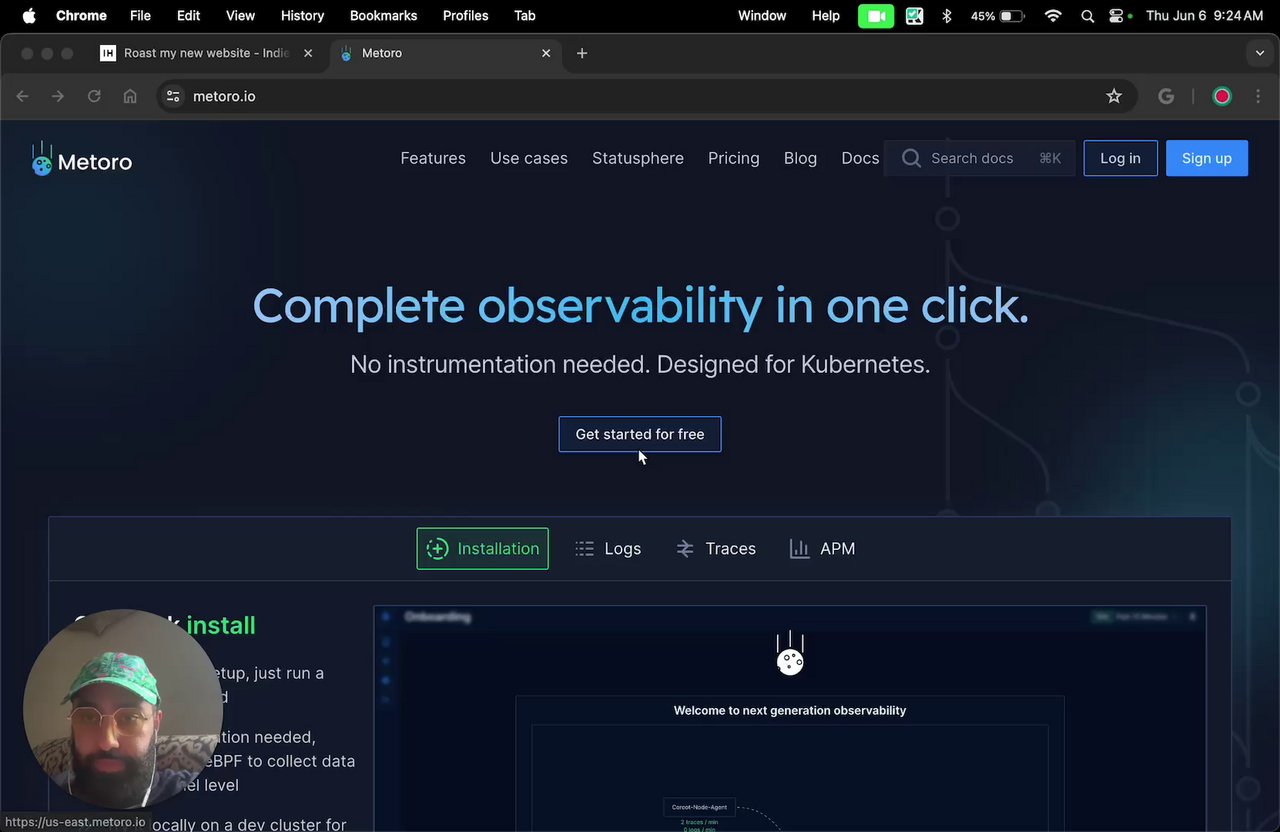
Task: Switch to the Traces tab
Action: 716,549
